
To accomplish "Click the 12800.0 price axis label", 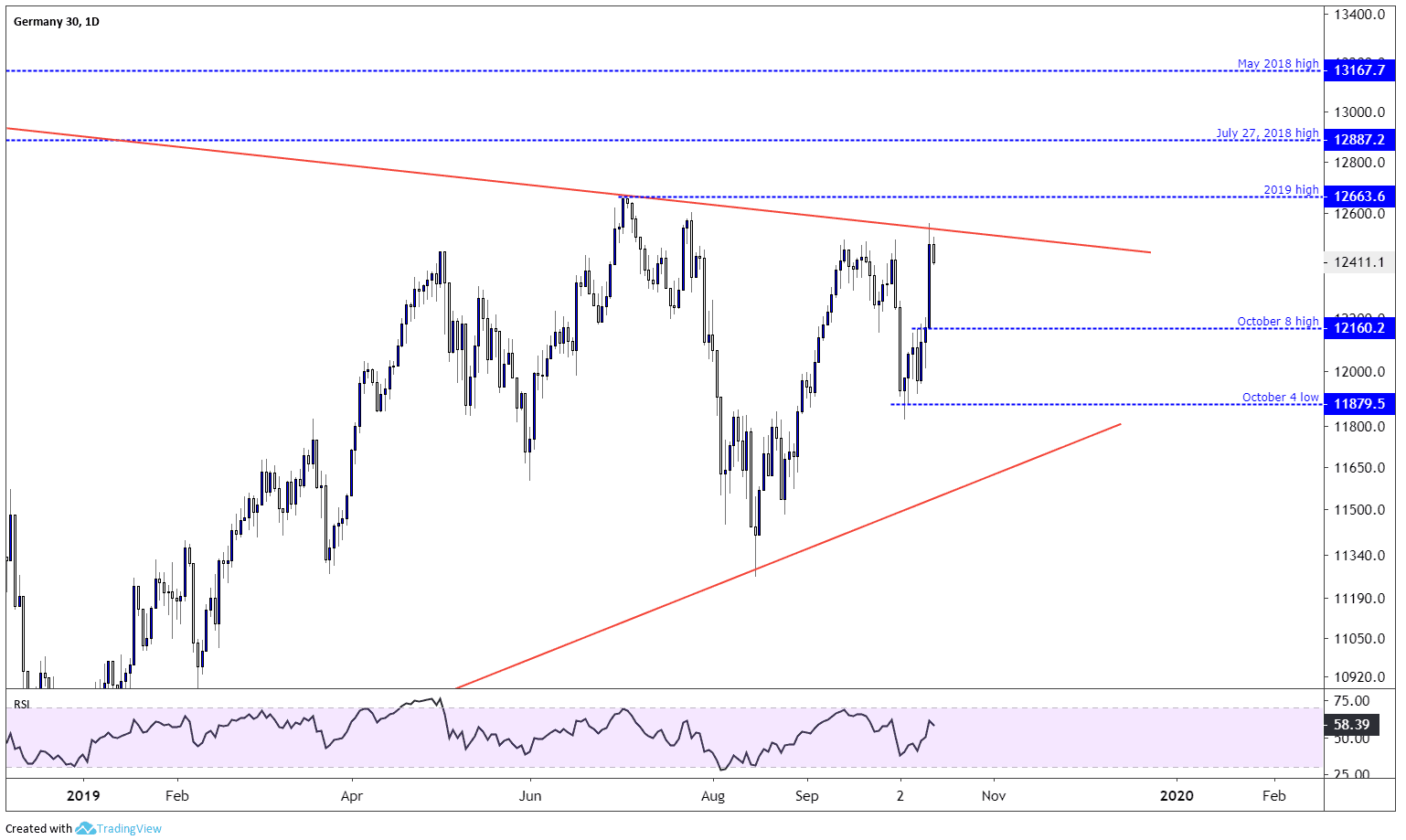I will point(1359,163).
